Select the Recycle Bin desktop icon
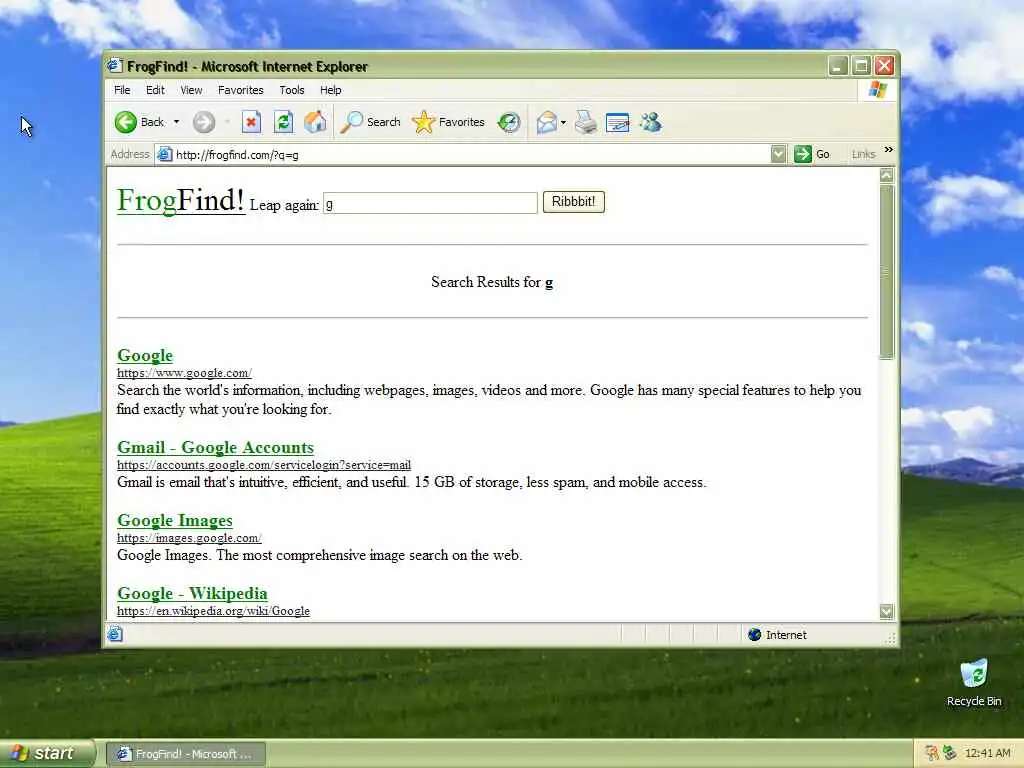 pyautogui.click(x=974, y=682)
